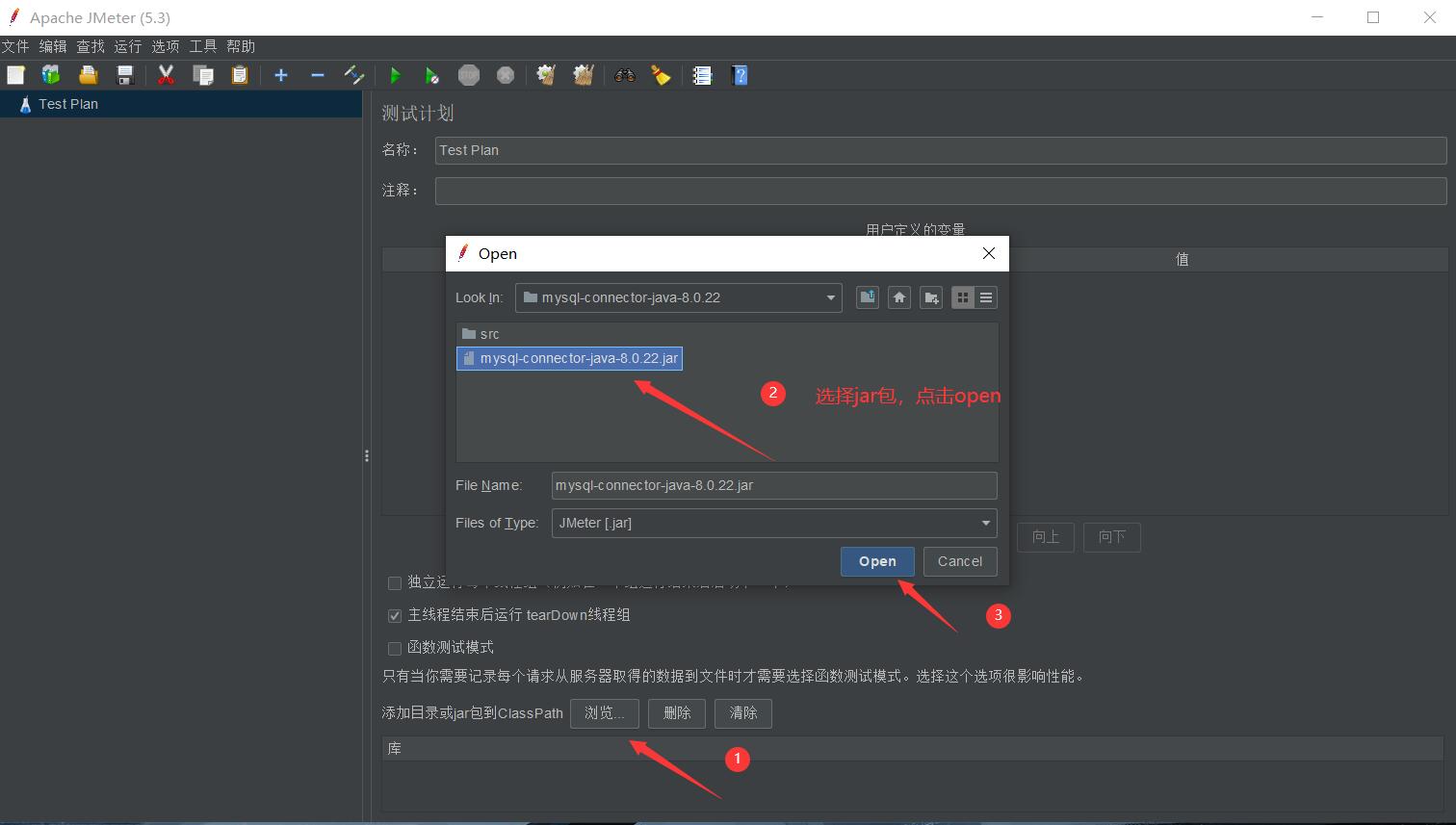The height and width of the screenshot is (825, 1456).
Task: Start the test with green play icon
Action: [x=395, y=75]
